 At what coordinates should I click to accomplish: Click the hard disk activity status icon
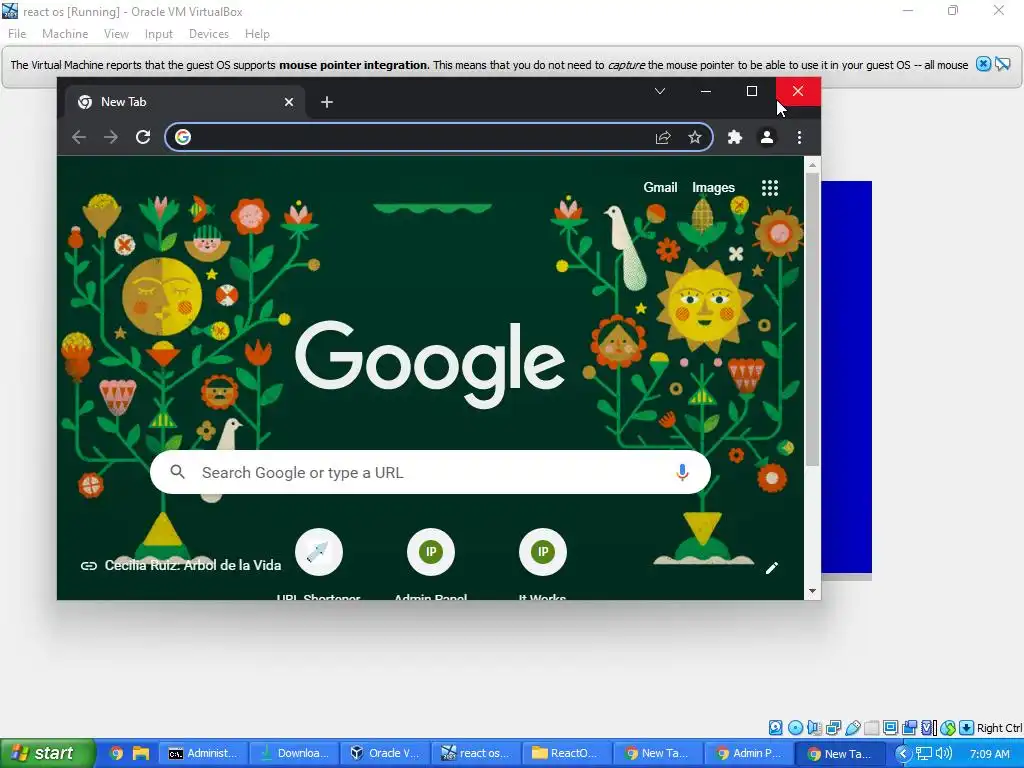tap(775, 728)
